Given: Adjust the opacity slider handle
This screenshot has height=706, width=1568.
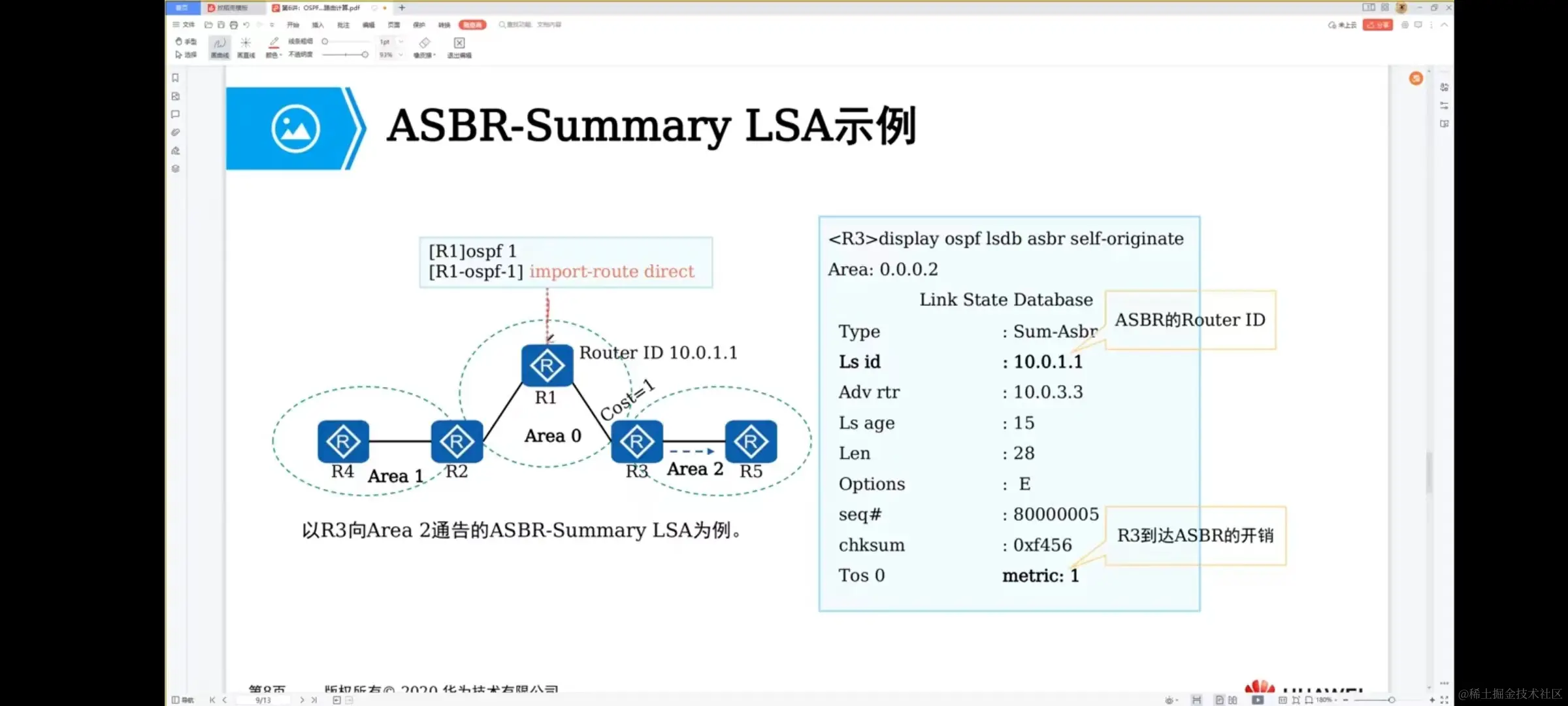Looking at the screenshot, I should coord(365,55).
